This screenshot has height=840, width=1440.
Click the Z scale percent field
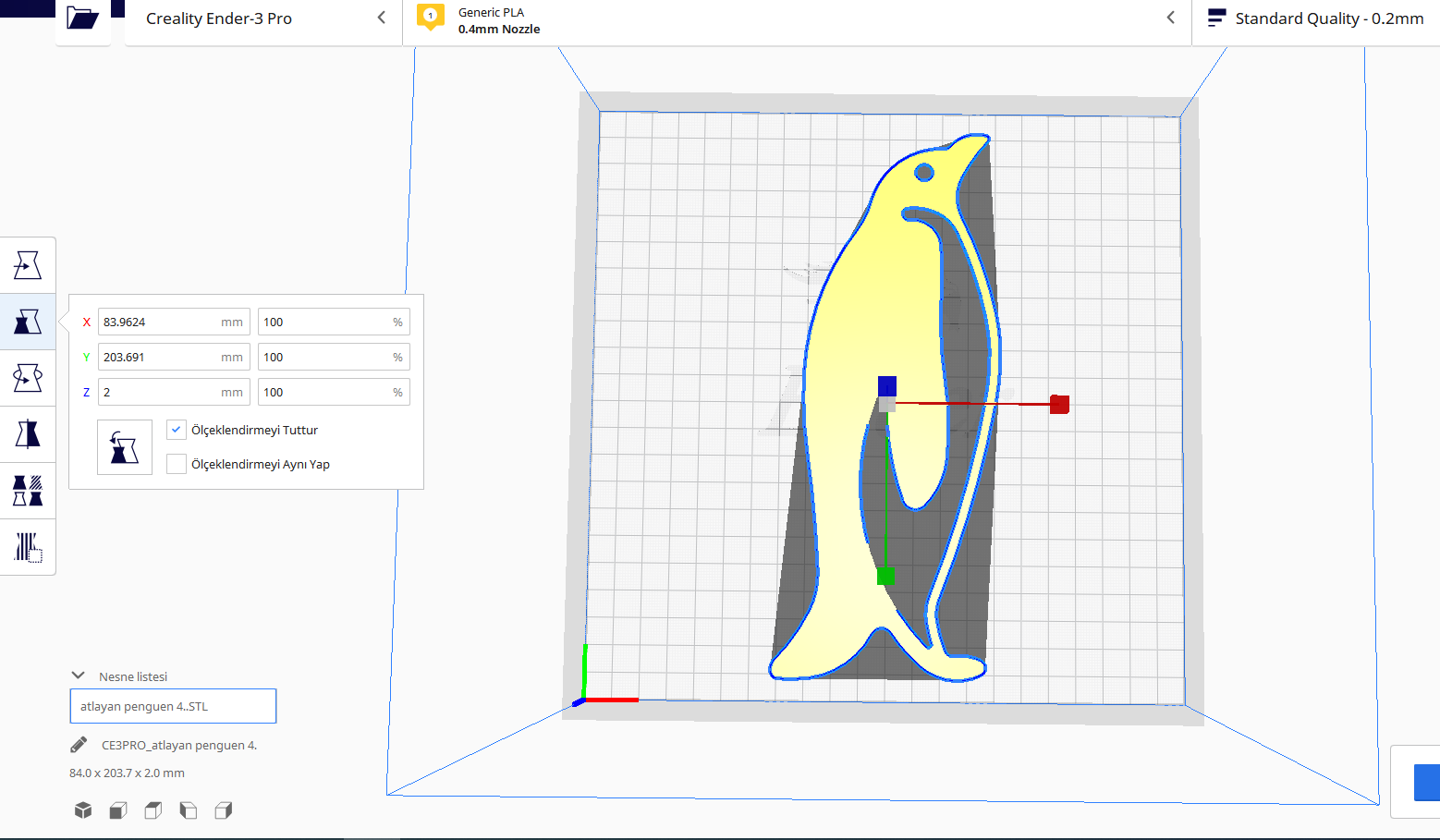[334, 392]
